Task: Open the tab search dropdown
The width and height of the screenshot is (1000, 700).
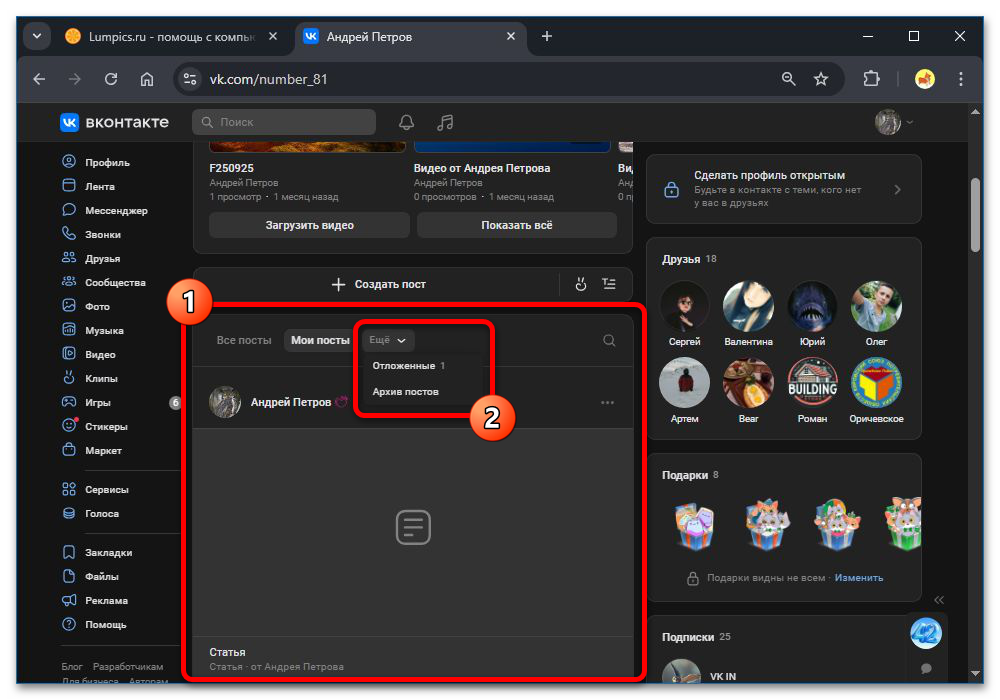Action: pos(37,36)
